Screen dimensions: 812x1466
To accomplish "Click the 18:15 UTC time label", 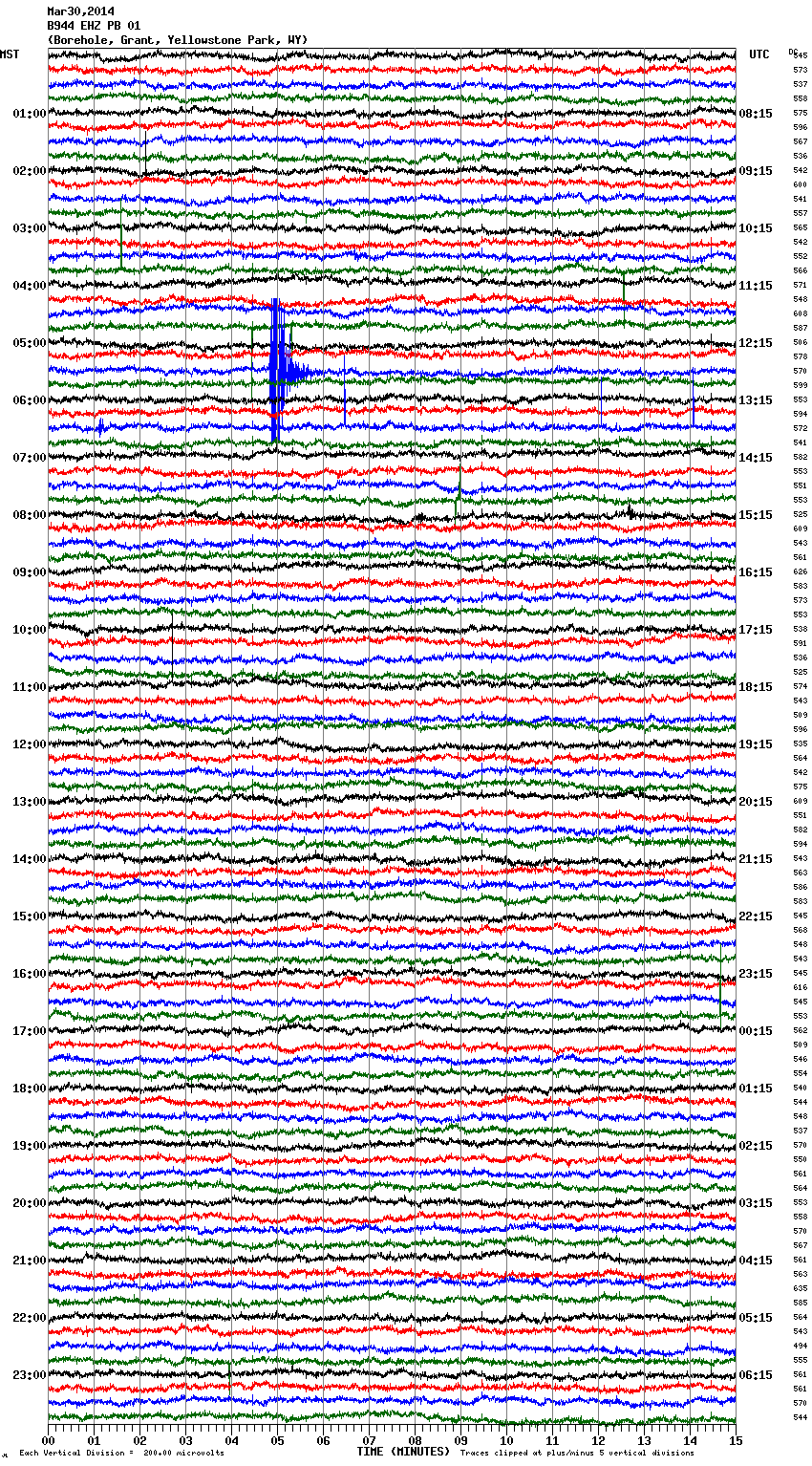I will pos(756,687).
